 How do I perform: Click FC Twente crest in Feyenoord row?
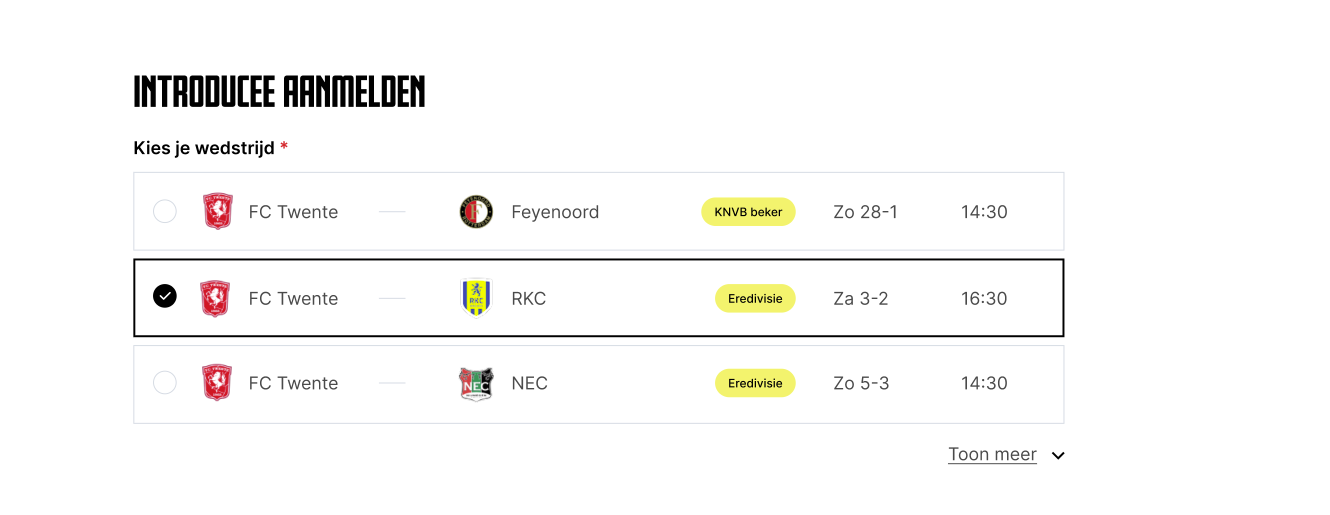pyautogui.click(x=217, y=212)
